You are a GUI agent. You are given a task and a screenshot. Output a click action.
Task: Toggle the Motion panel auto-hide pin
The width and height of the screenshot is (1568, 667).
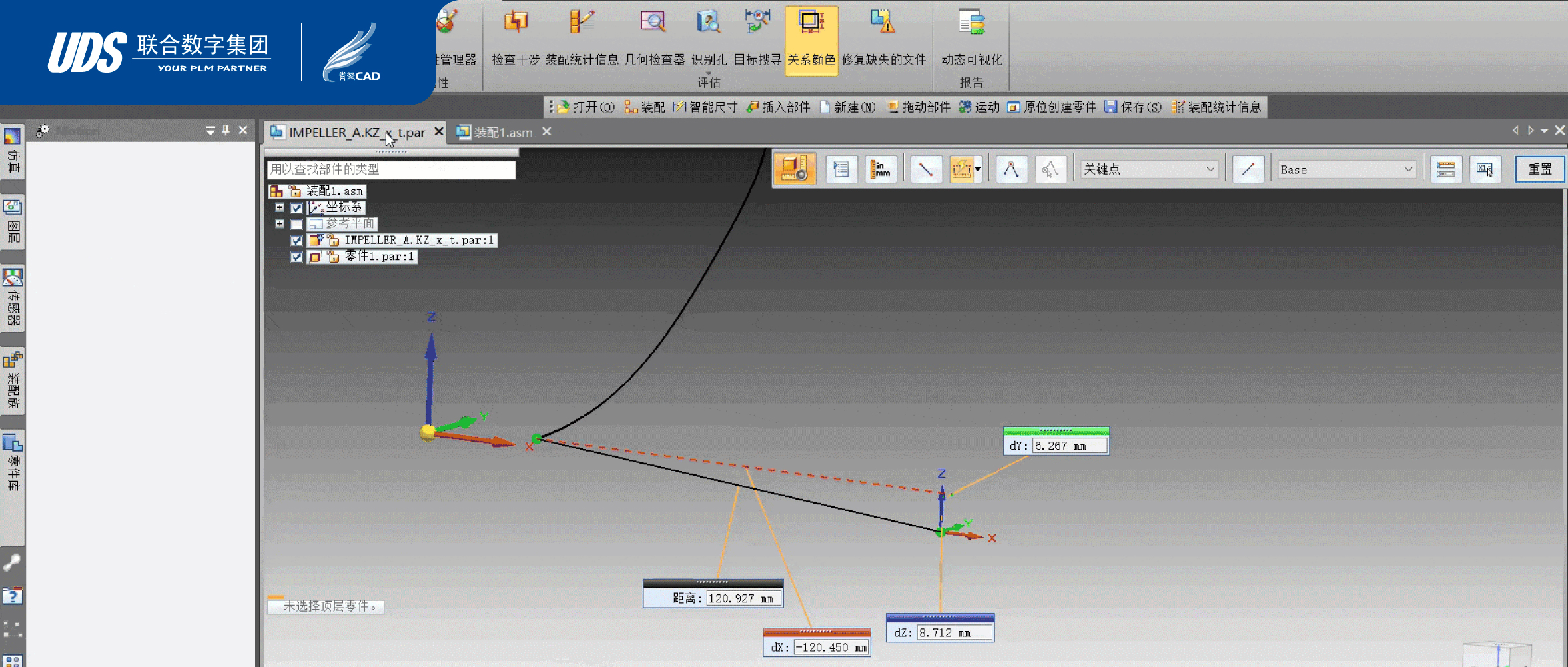click(226, 131)
